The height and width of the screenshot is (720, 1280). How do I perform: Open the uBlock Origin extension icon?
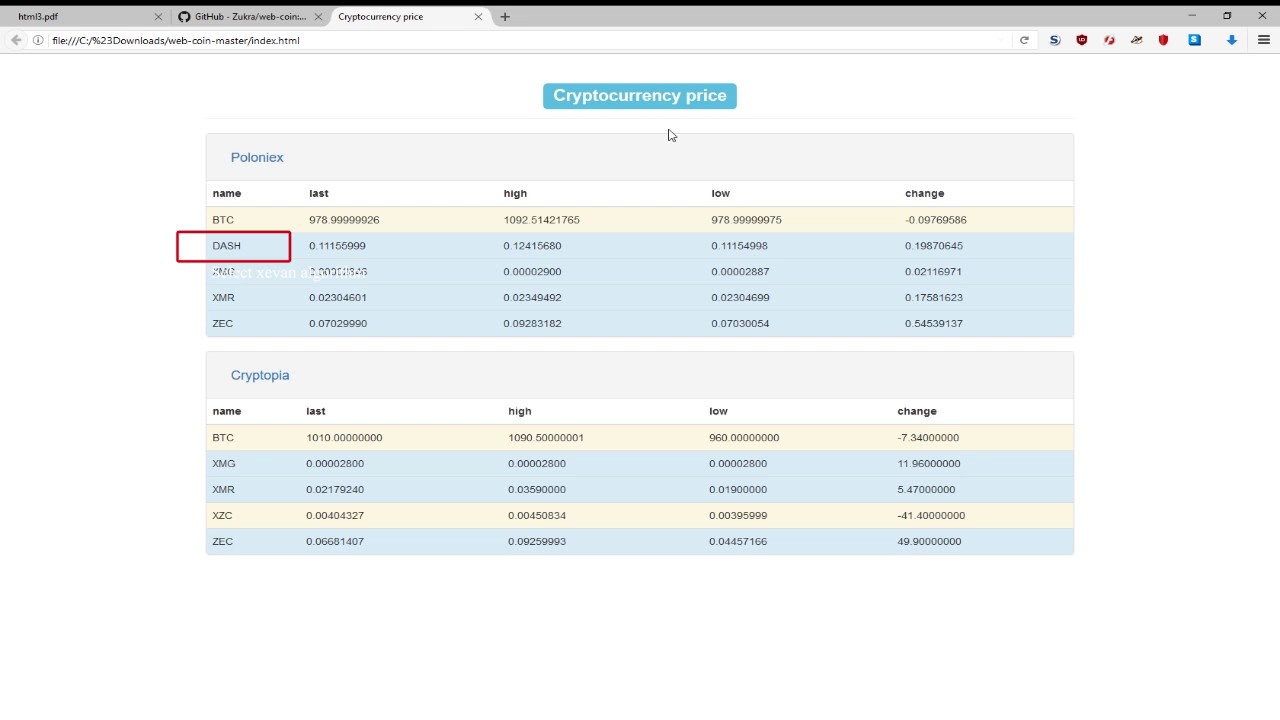pyautogui.click(x=1082, y=40)
